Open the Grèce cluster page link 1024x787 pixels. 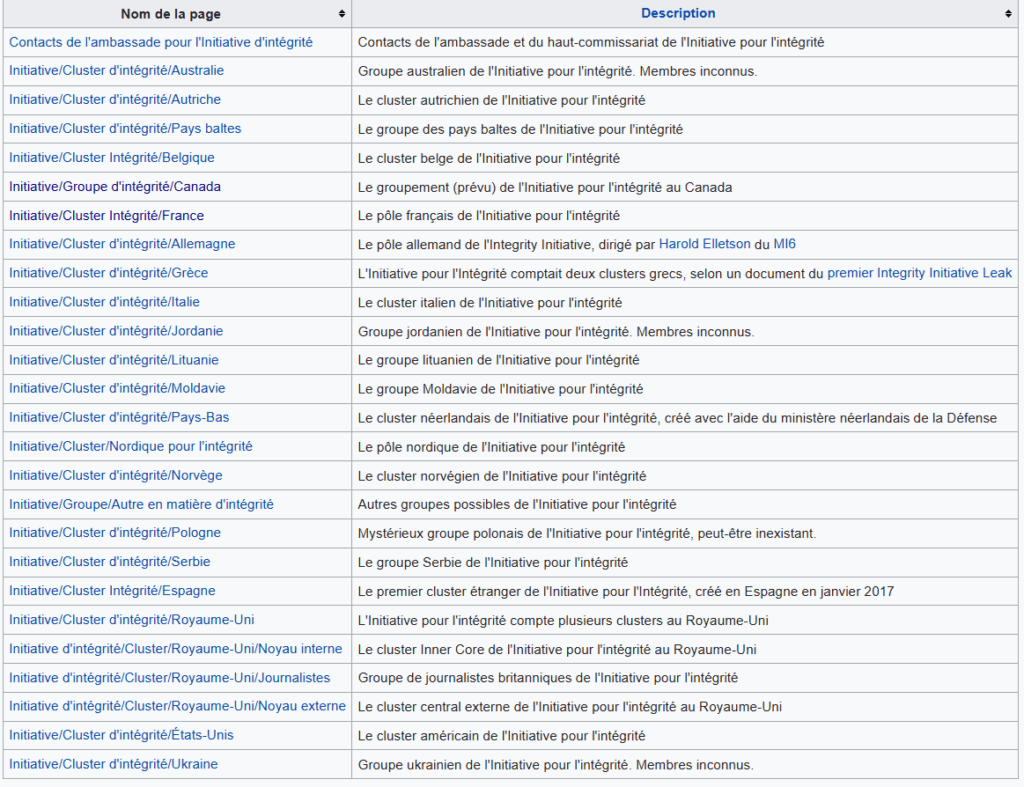click(108, 273)
